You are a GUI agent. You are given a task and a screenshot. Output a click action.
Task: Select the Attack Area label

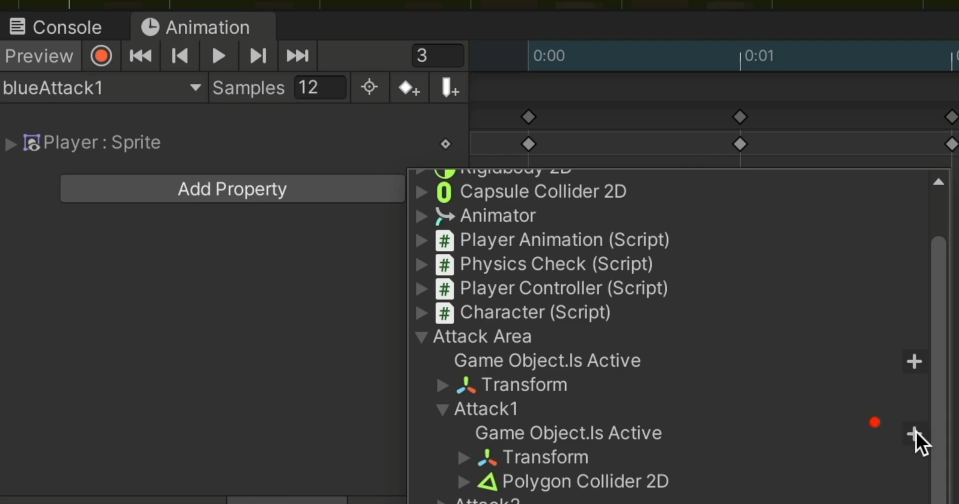[482, 336]
